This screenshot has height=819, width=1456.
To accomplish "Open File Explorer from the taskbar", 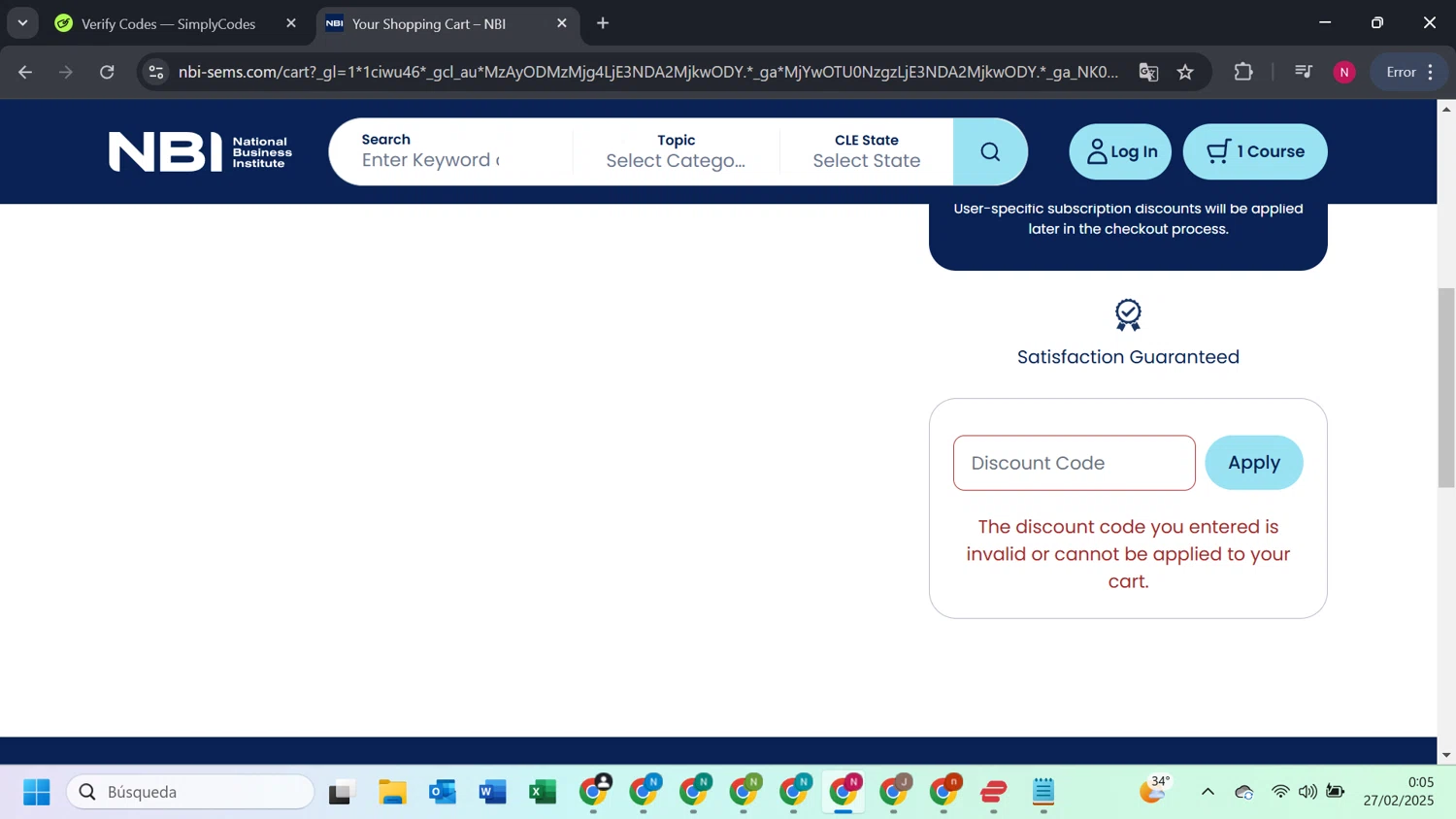I will coord(392,792).
